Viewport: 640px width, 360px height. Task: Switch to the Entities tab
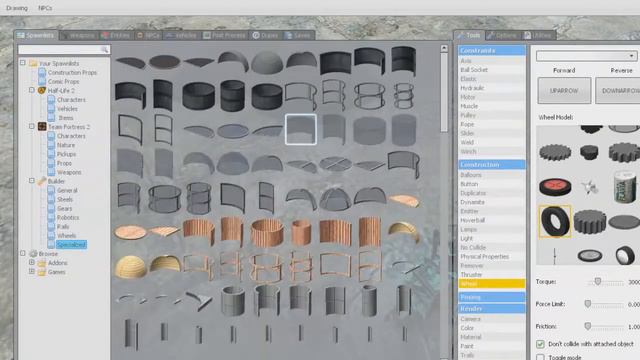coord(116,36)
